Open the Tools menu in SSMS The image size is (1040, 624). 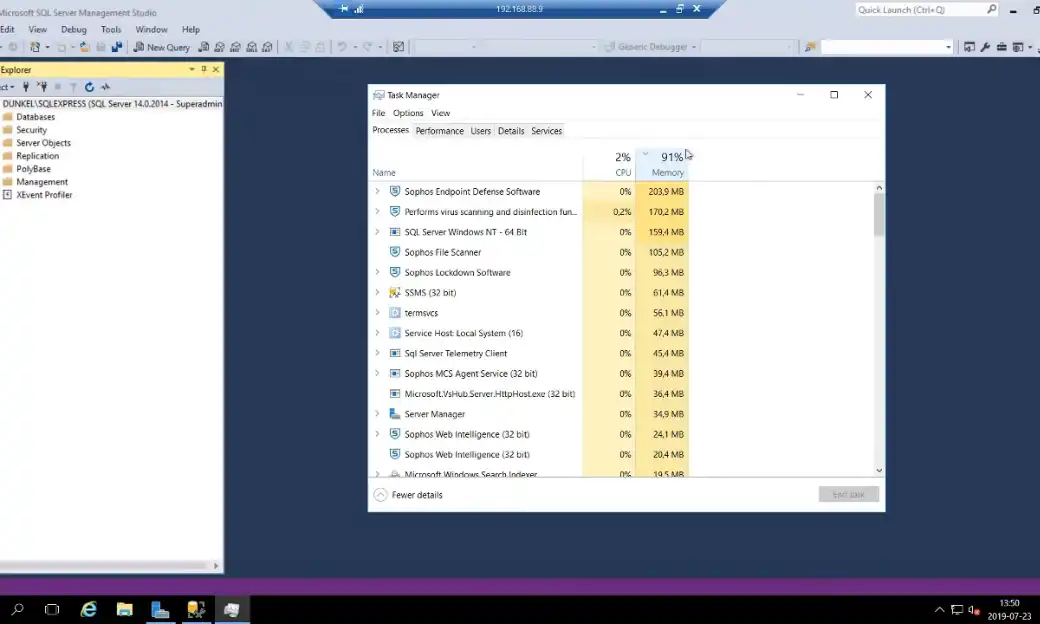(111, 29)
